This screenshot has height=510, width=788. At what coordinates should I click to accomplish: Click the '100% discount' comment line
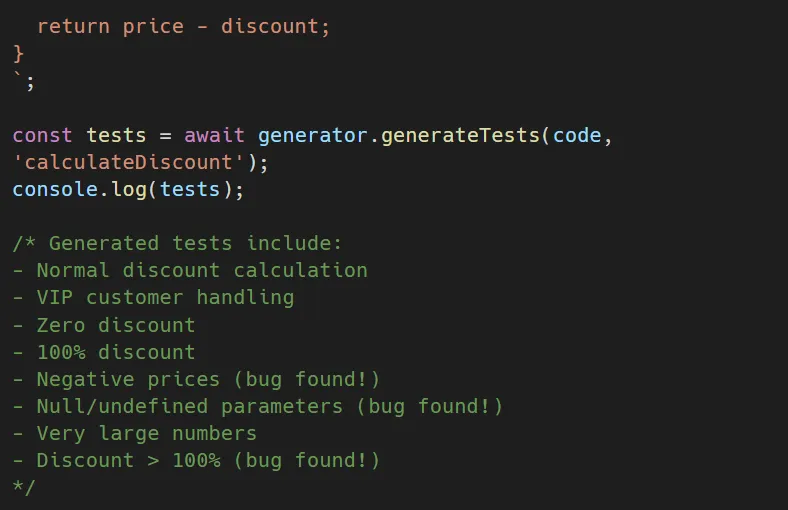[116, 352]
